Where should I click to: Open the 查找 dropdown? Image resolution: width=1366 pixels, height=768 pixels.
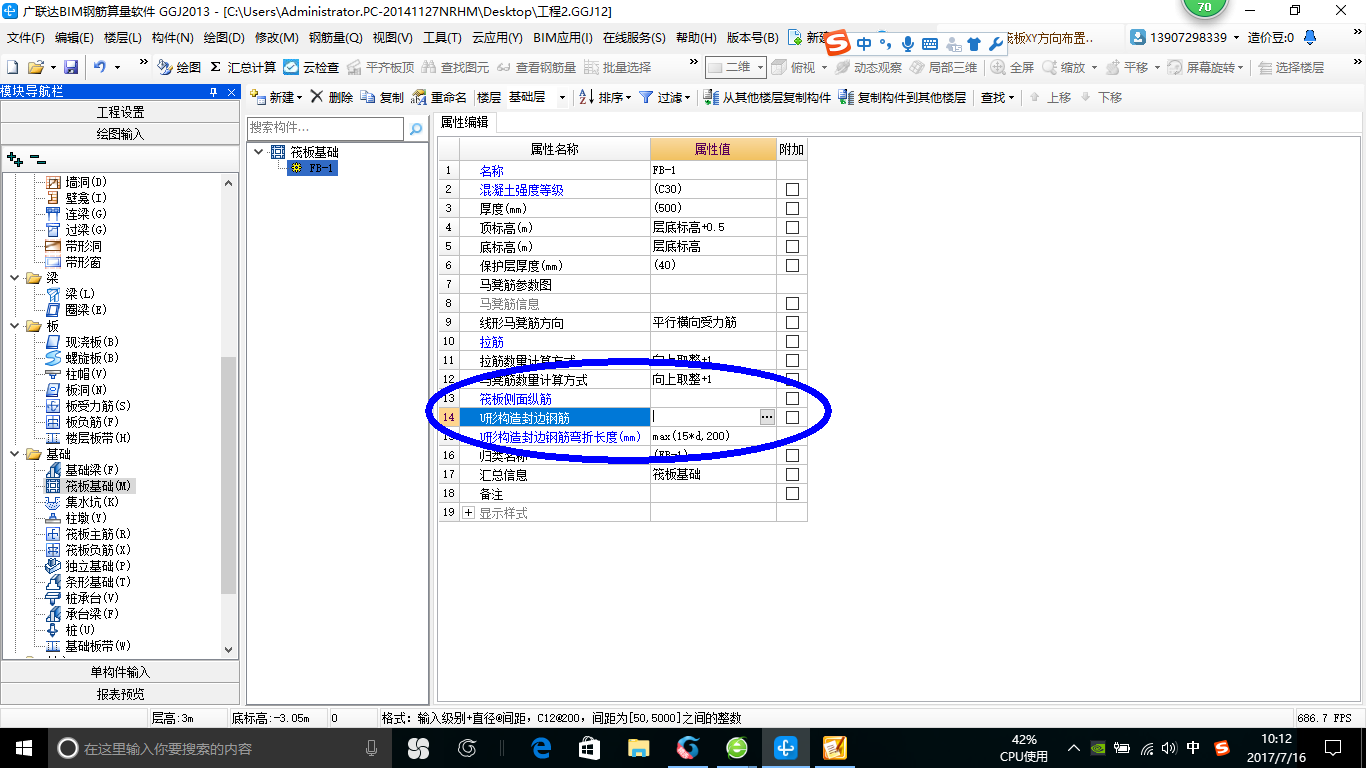pyautogui.click(x=997, y=97)
